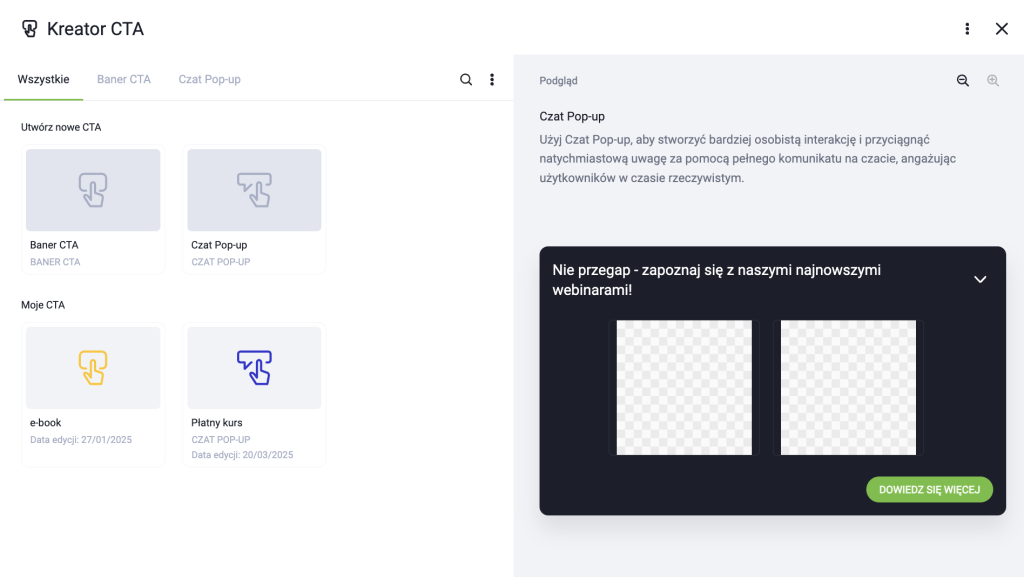Create a new Czat Pop-up template
The width and height of the screenshot is (1024, 577).
point(254,210)
